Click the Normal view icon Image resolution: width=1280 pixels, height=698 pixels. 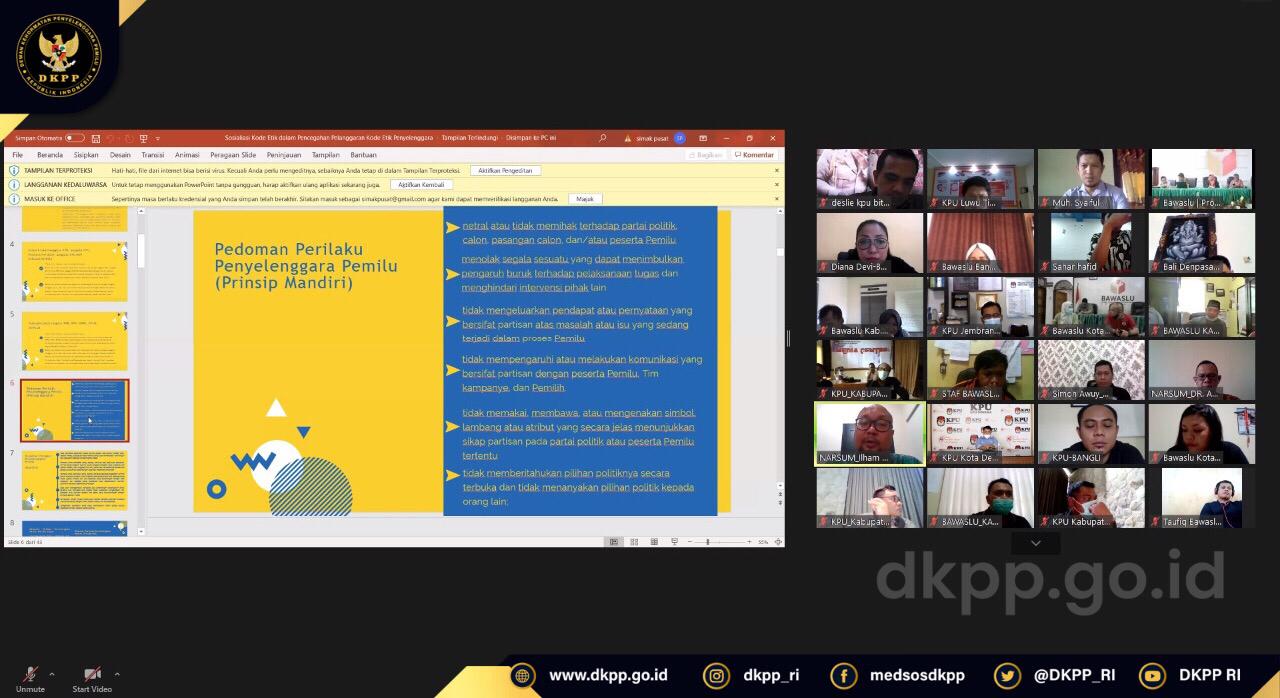click(615, 541)
